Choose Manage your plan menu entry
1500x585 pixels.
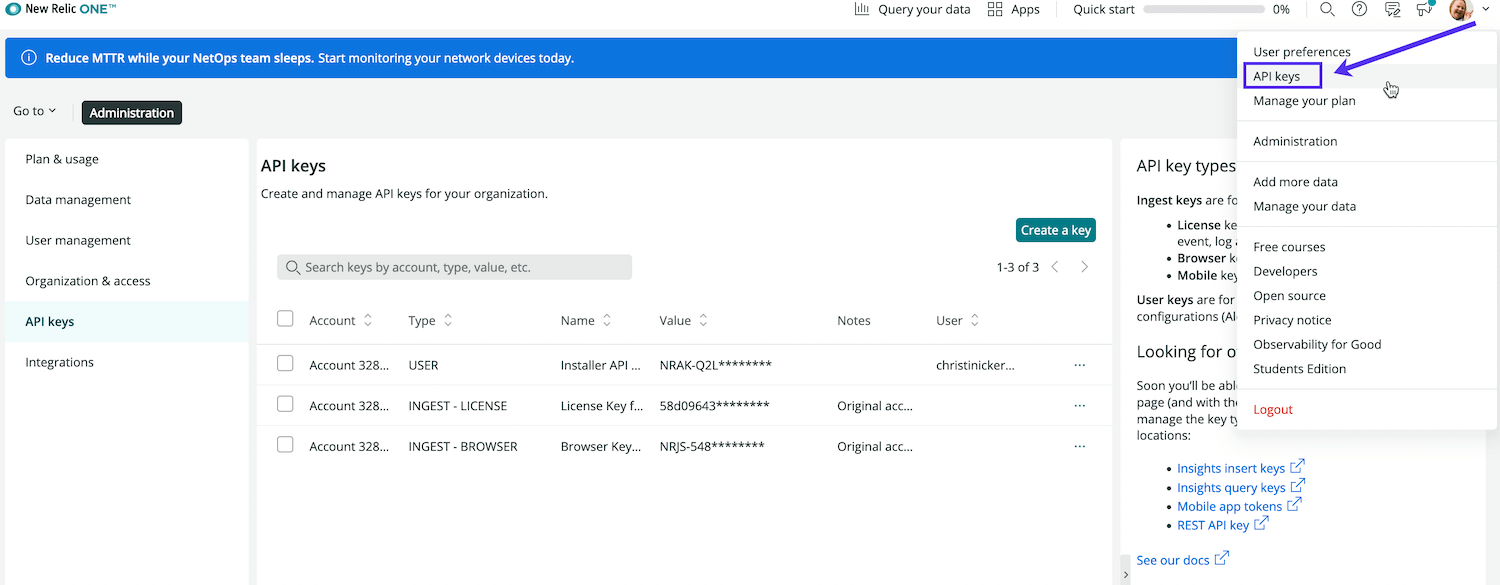[x=1304, y=101]
